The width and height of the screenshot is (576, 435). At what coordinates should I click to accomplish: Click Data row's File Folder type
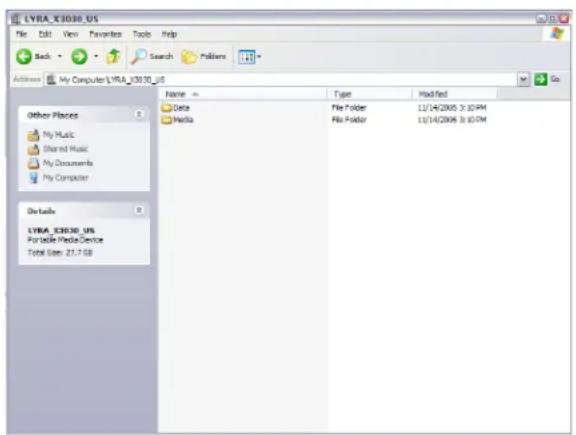point(349,108)
